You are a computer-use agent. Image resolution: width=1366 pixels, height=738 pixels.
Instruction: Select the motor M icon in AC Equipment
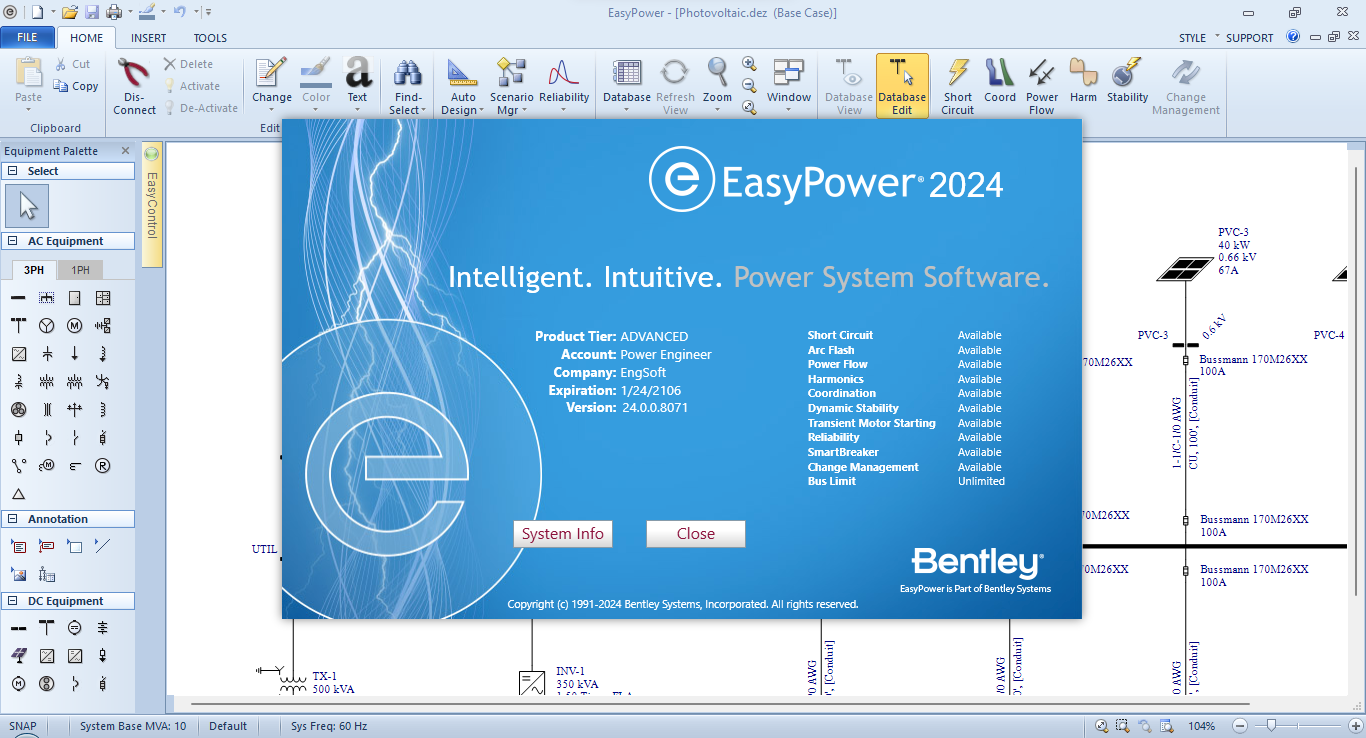pyautogui.click(x=74, y=326)
